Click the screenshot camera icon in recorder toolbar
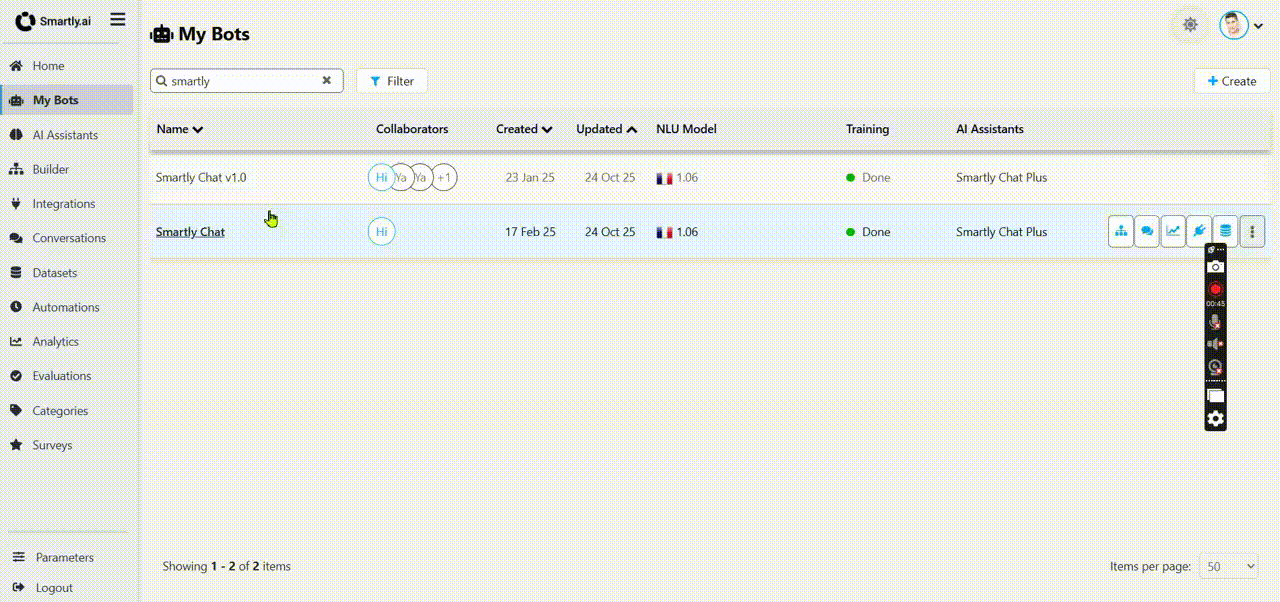The image size is (1280, 602). 1215,266
